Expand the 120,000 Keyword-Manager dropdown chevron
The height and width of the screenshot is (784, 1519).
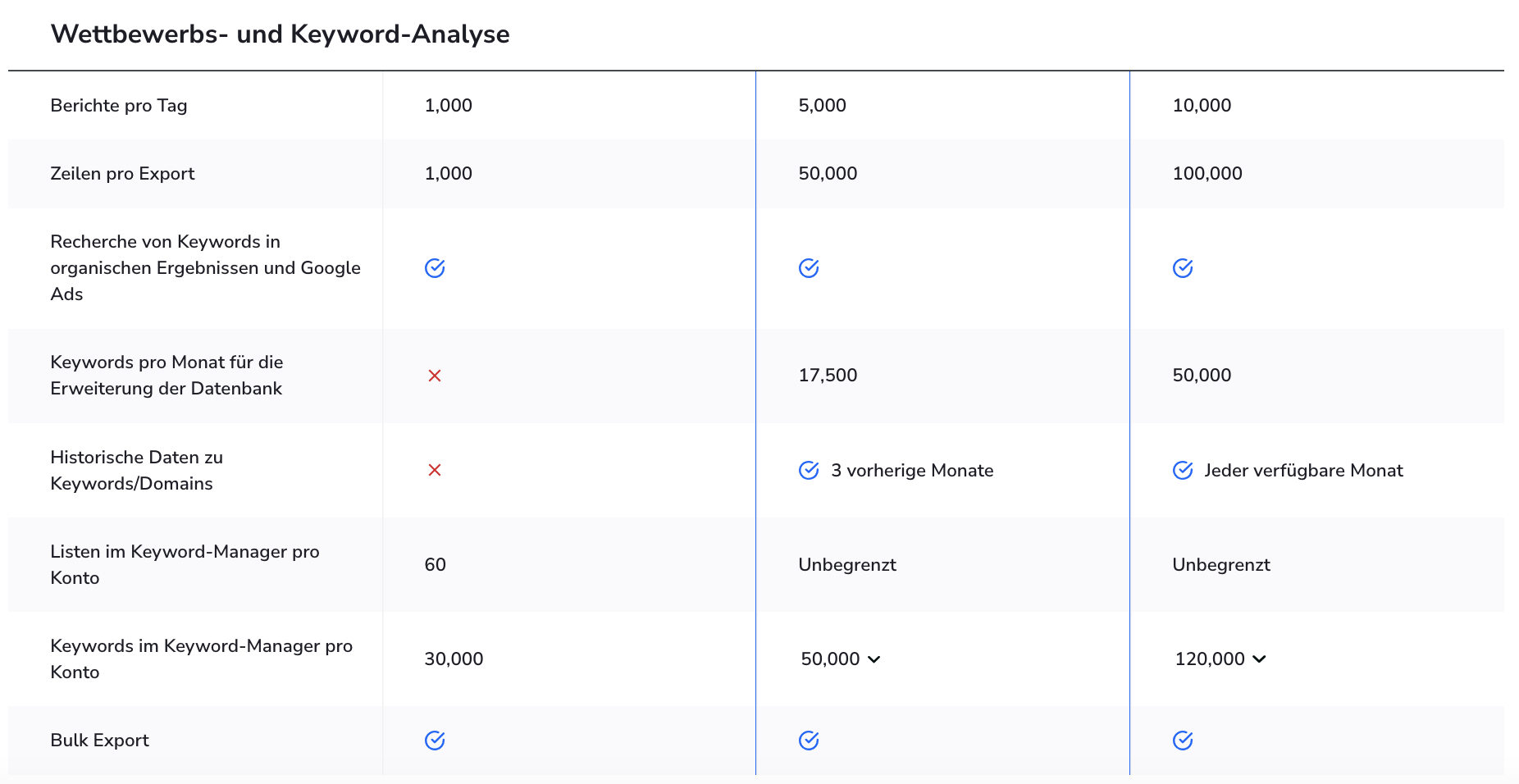coord(1260,659)
